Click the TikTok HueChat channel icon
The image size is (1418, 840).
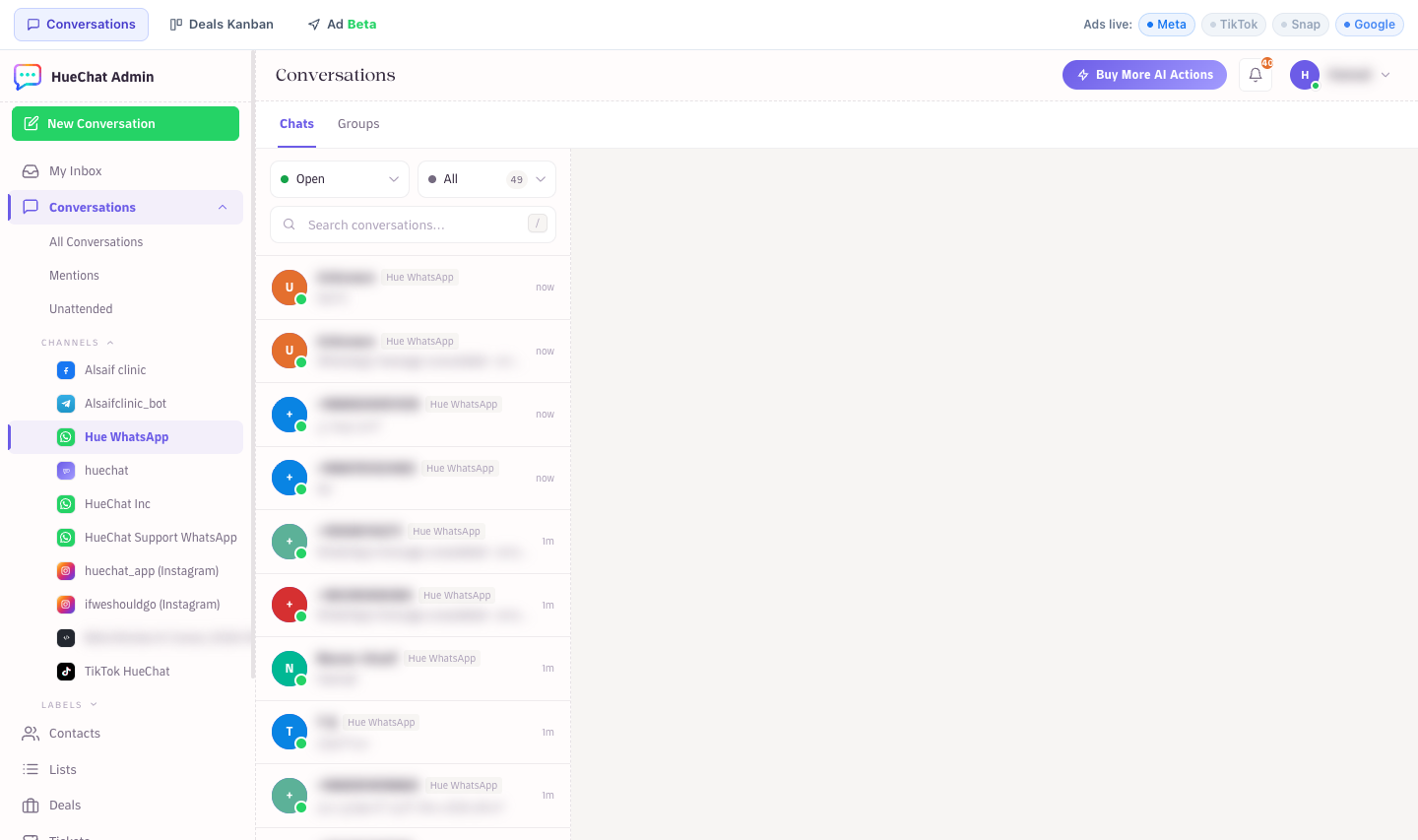(66, 672)
